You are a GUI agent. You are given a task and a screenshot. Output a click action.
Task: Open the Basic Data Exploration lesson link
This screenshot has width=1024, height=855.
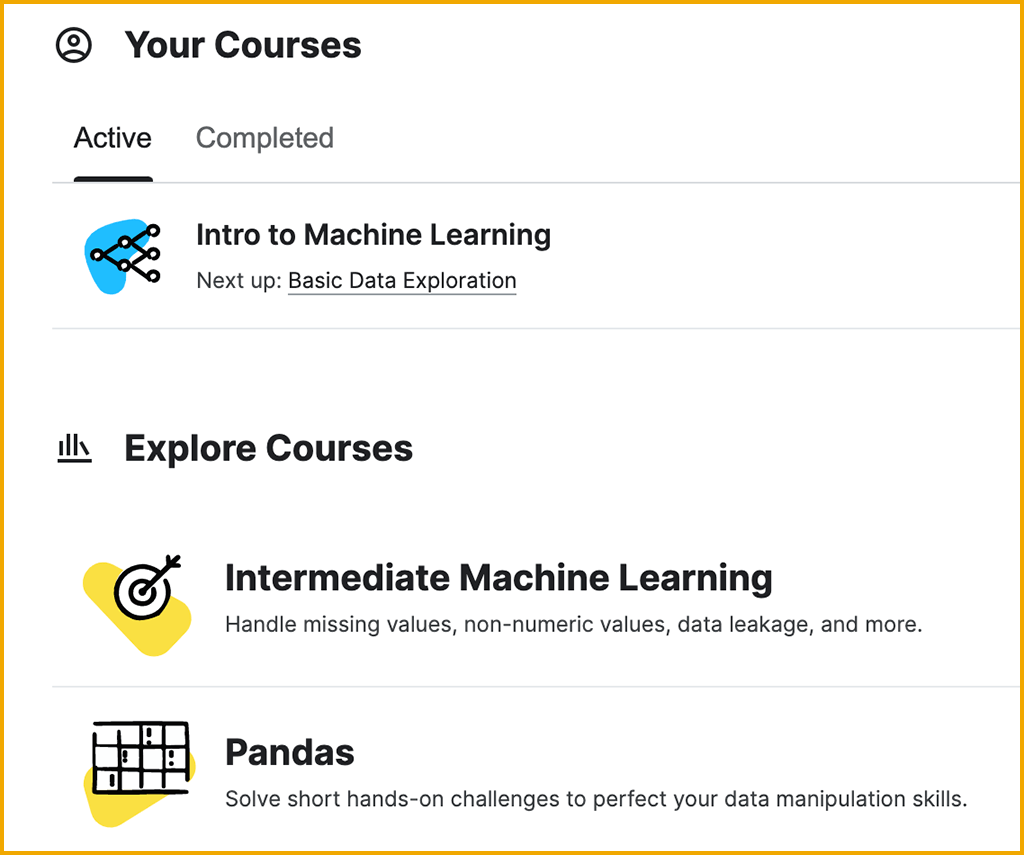coord(402,281)
